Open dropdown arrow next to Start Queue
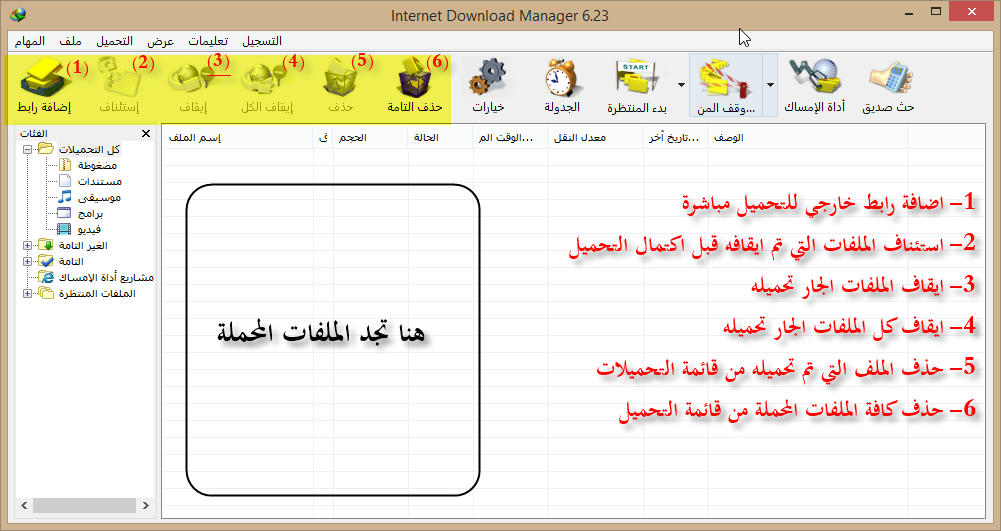This screenshot has height=531, width=1001. pos(681,85)
